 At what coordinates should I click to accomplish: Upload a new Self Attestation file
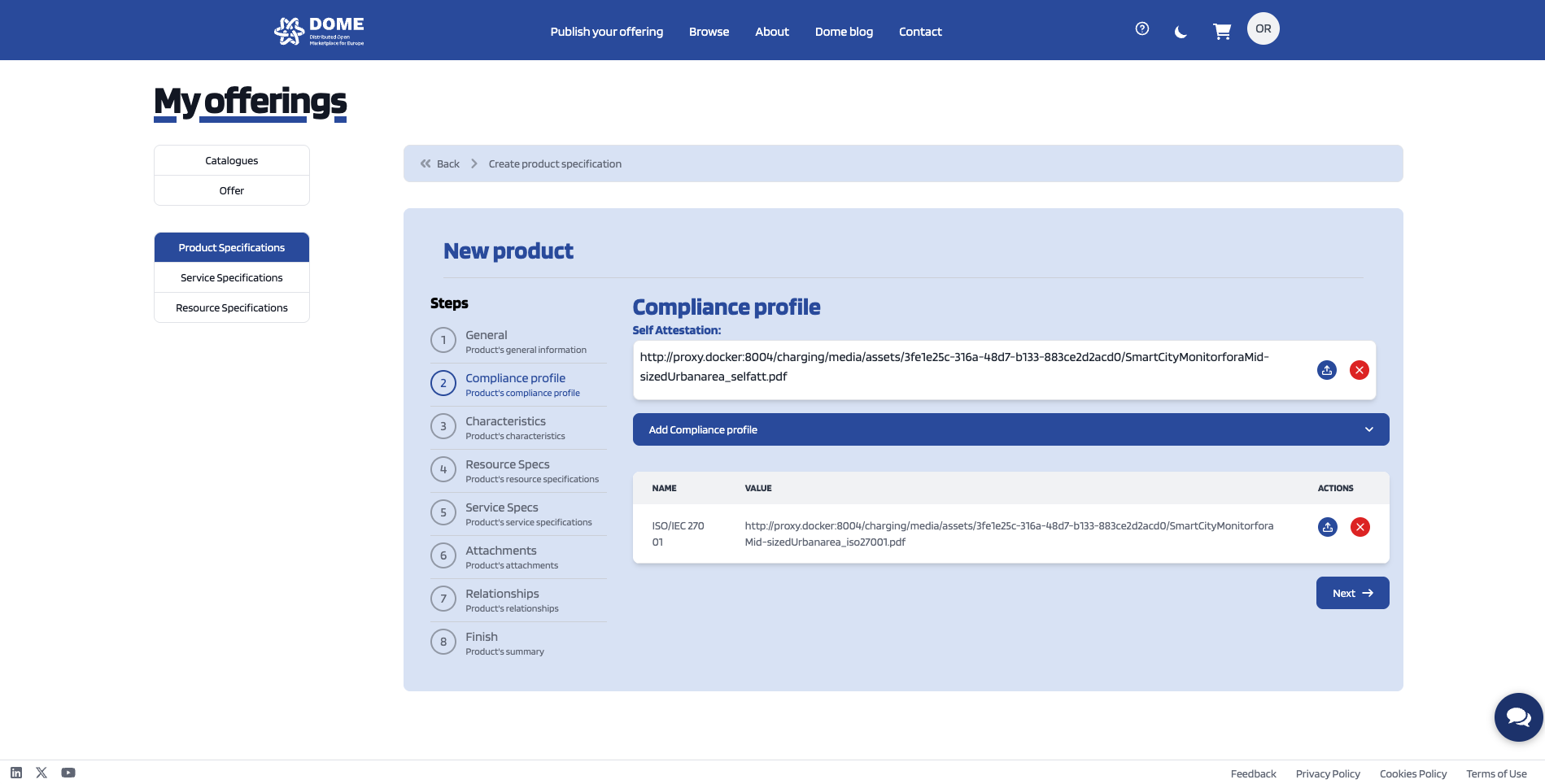[1326, 370]
